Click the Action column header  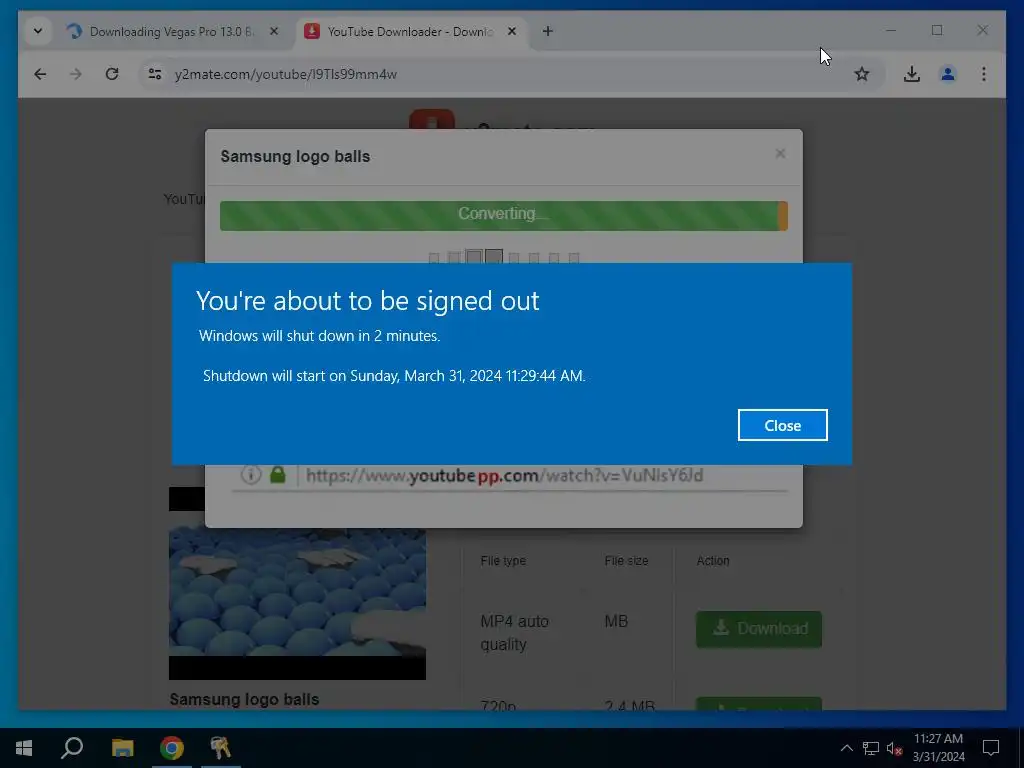(712, 560)
